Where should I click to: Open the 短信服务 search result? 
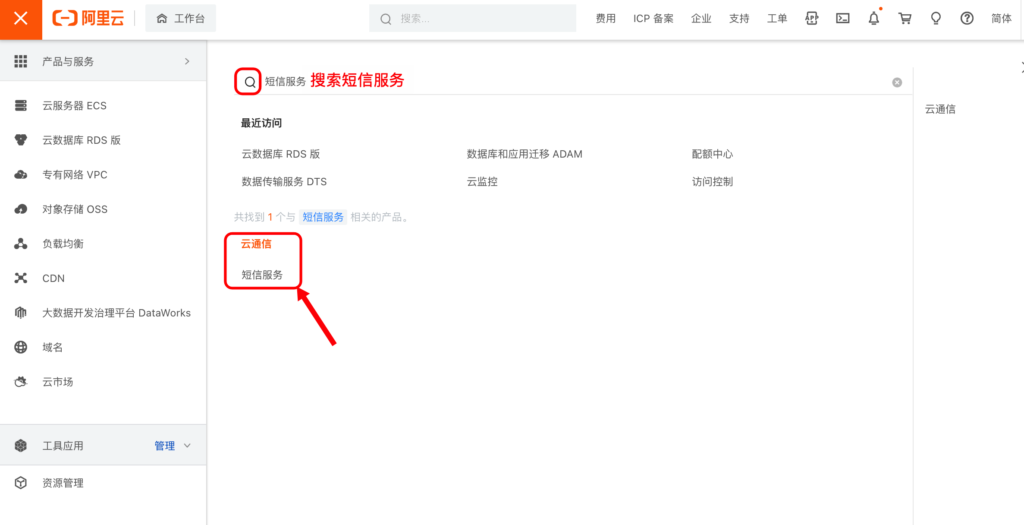pyautogui.click(x=262, y=275)
